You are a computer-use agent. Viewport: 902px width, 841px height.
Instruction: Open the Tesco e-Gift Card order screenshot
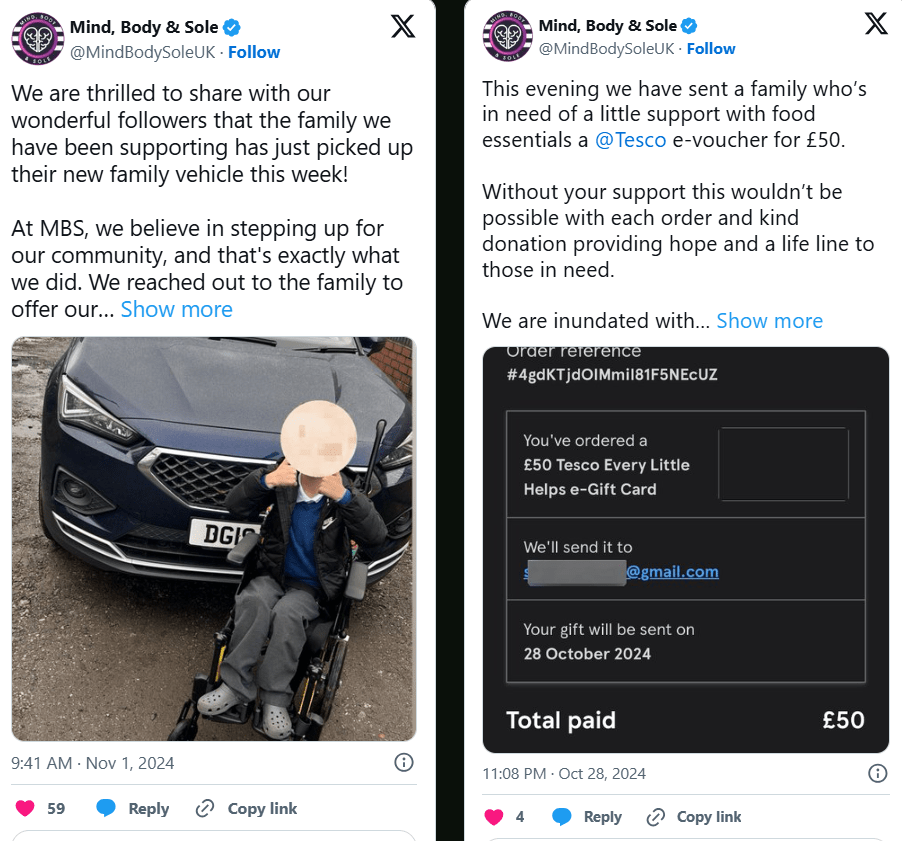[685, 549]
